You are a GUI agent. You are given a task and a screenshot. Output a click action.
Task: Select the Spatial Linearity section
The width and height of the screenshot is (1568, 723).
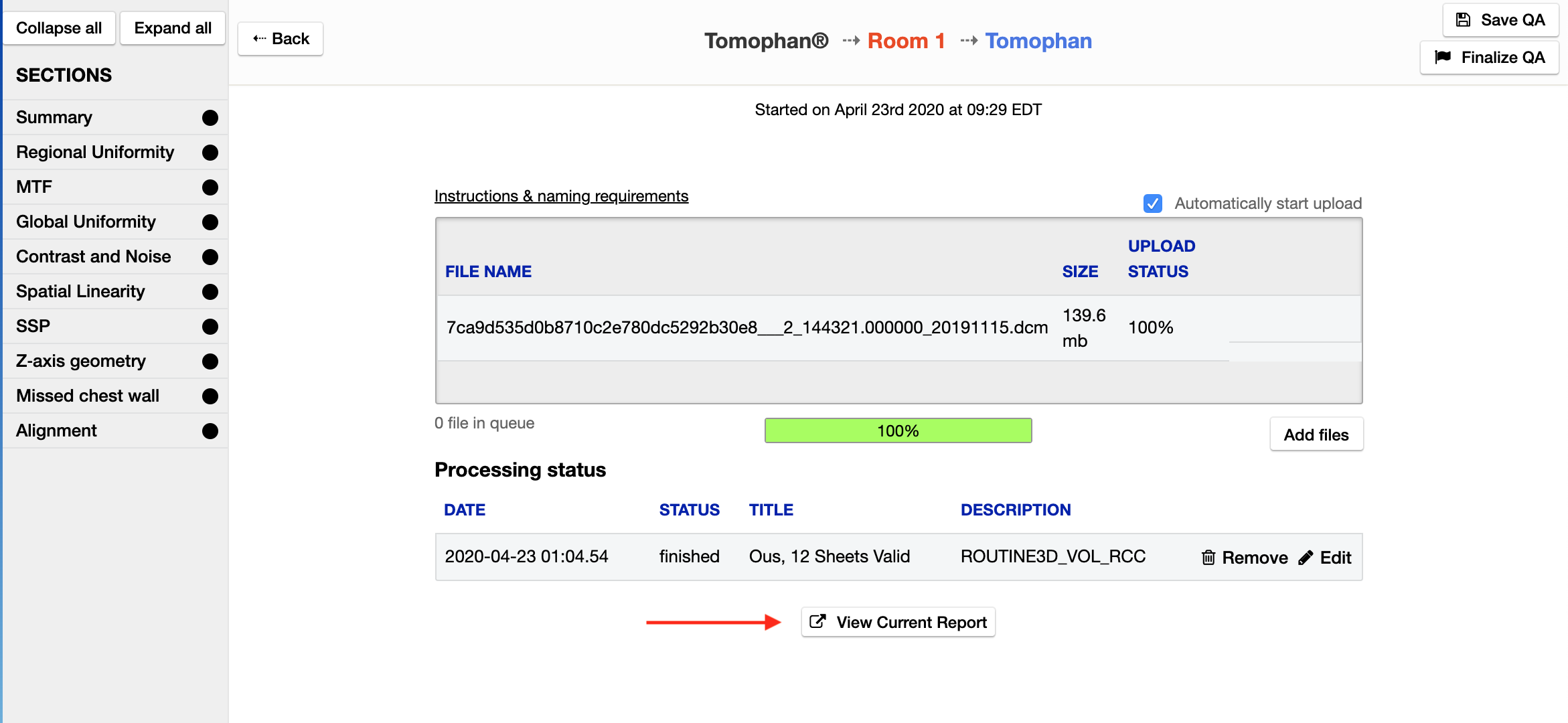click(x=81, y=291)
